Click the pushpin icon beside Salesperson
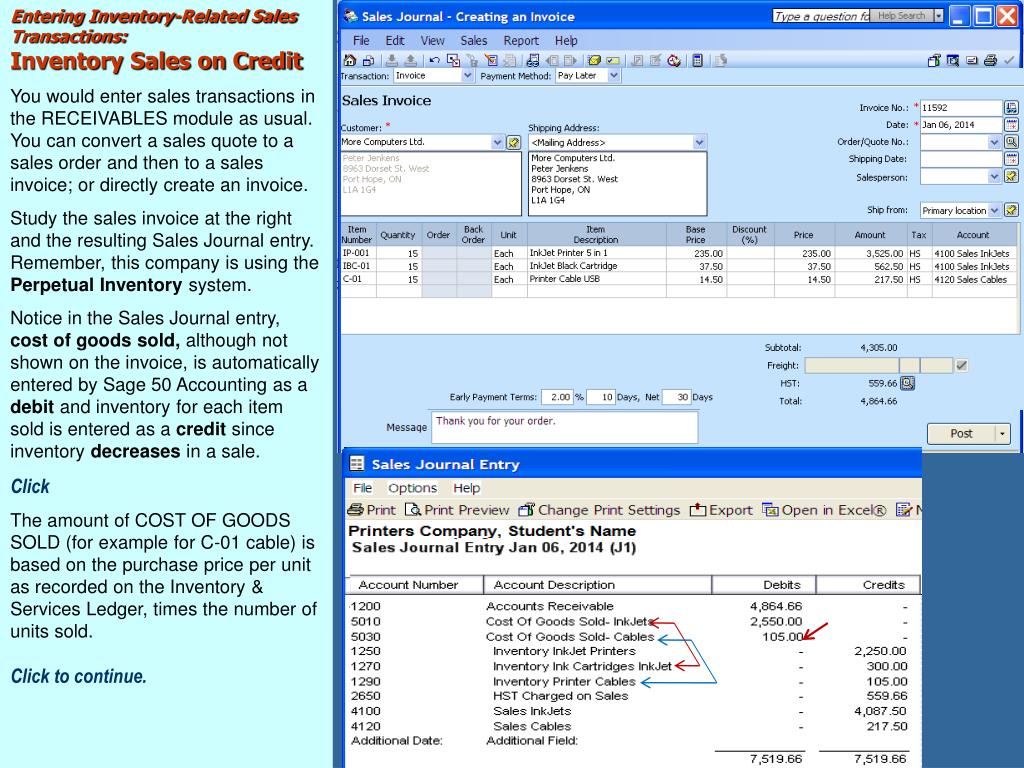The height and width of the screenshot is (768, 1024). point(1011,176)
